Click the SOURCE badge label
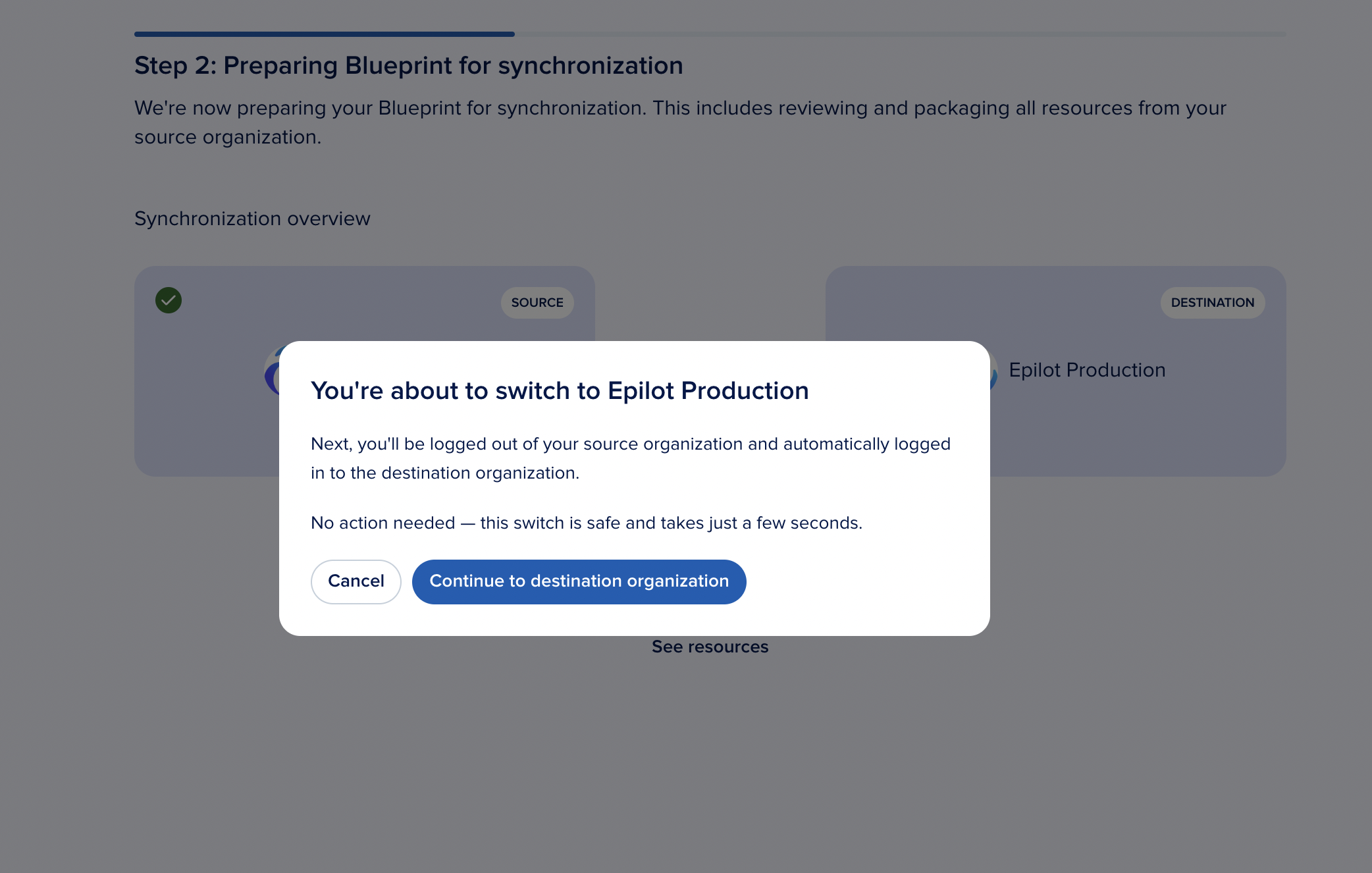 tap(537, 303)
